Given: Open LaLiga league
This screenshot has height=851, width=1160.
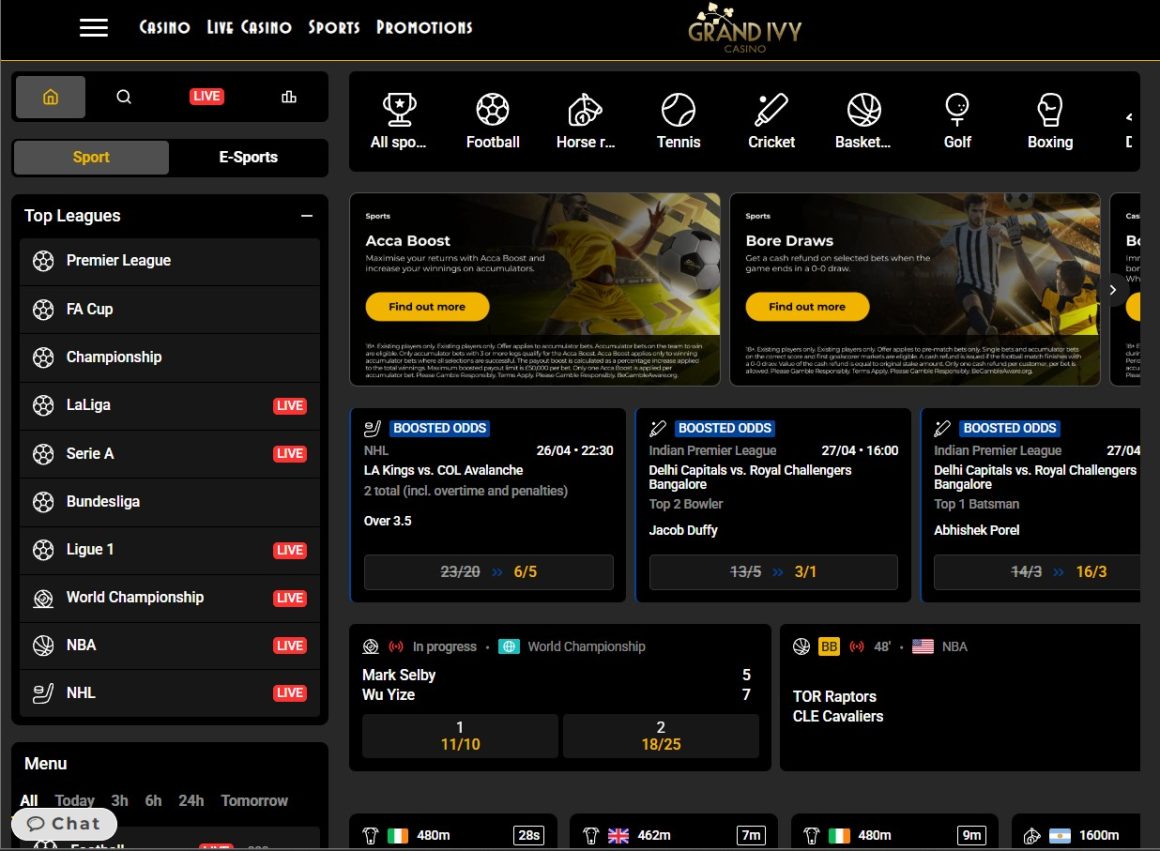Looking at the screenshot, I should click(170, 406).
